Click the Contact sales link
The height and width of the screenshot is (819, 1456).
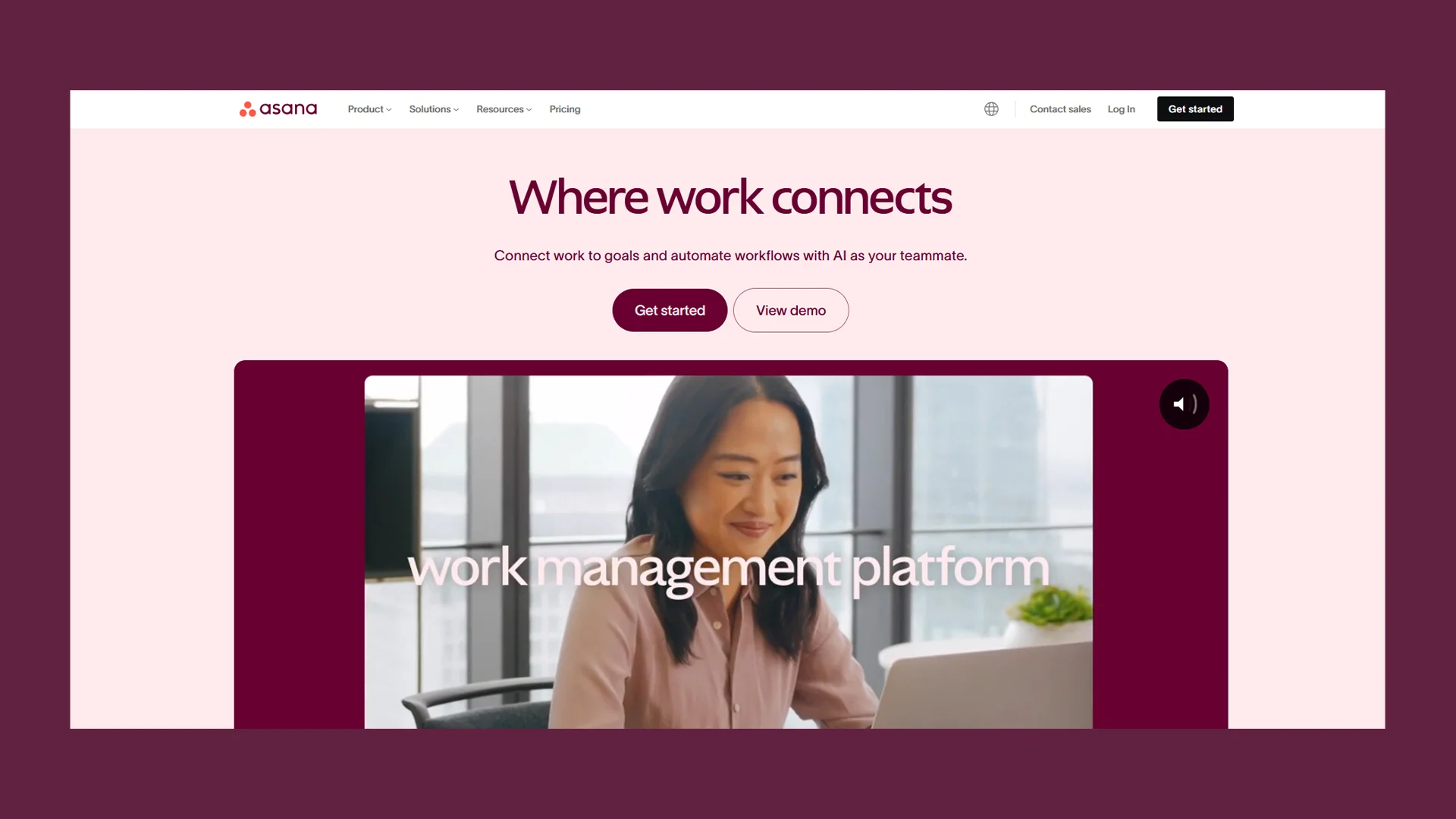click(1060, 109)
